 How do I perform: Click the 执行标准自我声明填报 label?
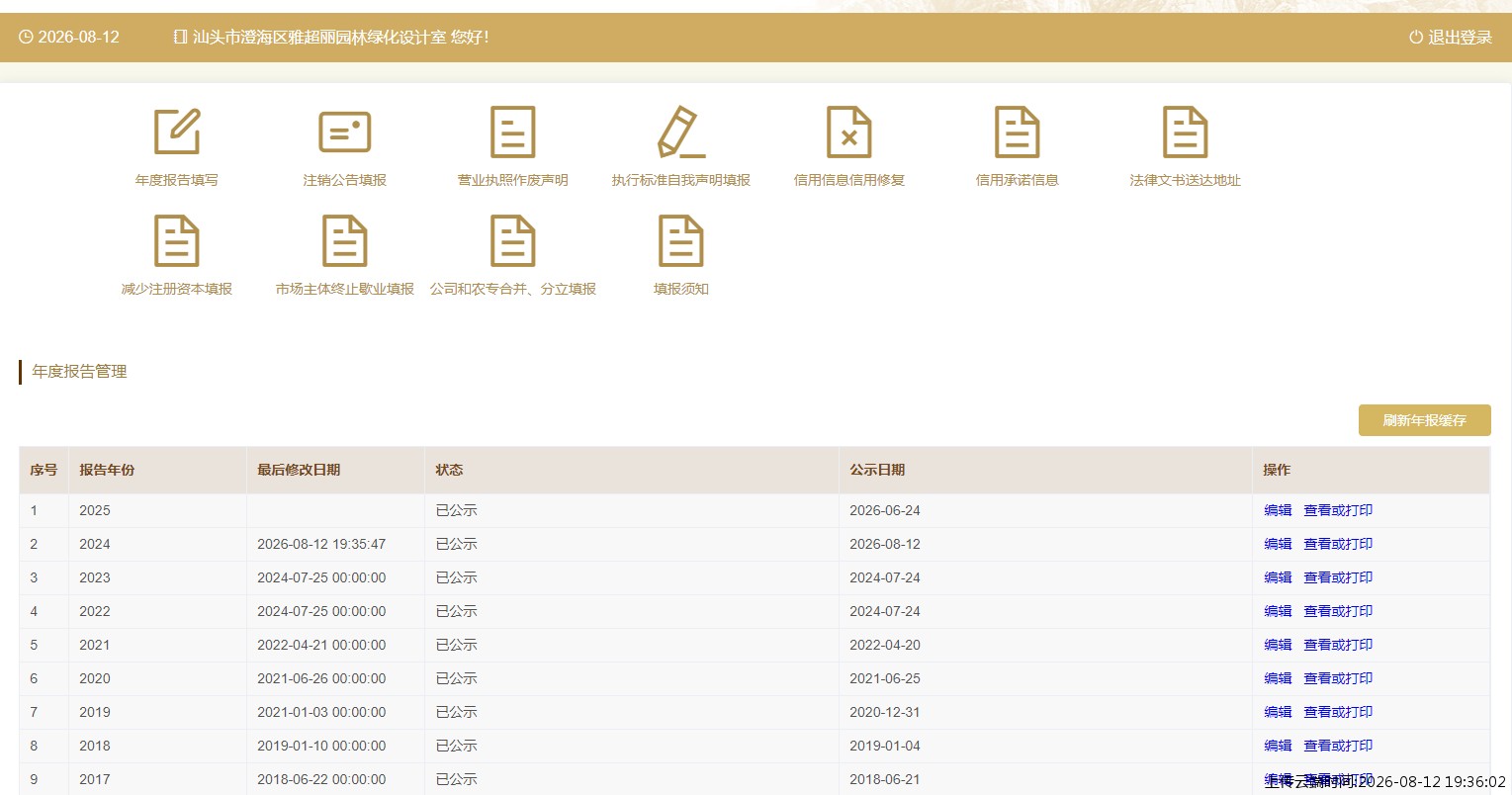click(x=681, y=180)
